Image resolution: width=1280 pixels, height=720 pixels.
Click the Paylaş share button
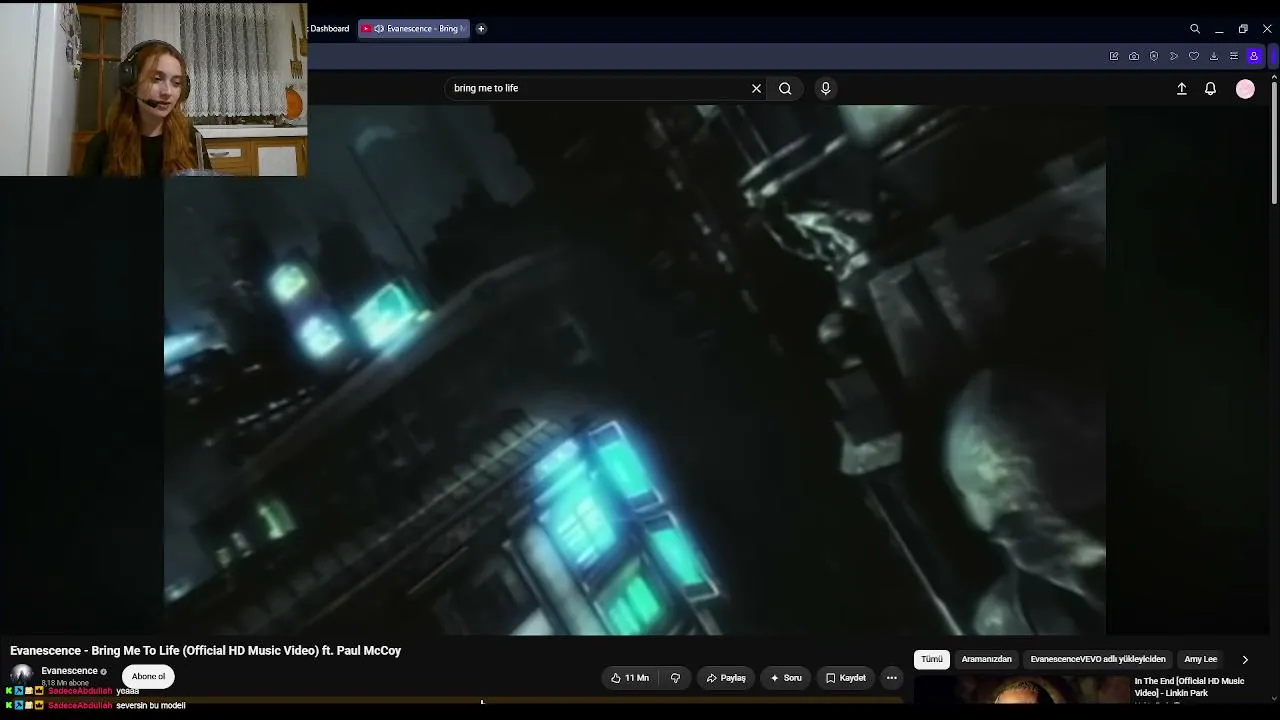(x=726, y=678)
